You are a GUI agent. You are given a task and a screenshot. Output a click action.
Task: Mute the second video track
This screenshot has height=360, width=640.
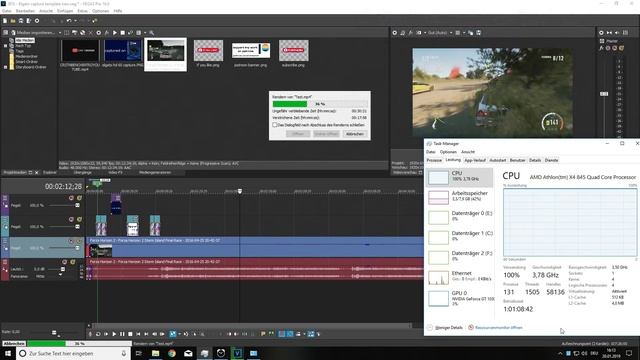[x=71, y=219]
